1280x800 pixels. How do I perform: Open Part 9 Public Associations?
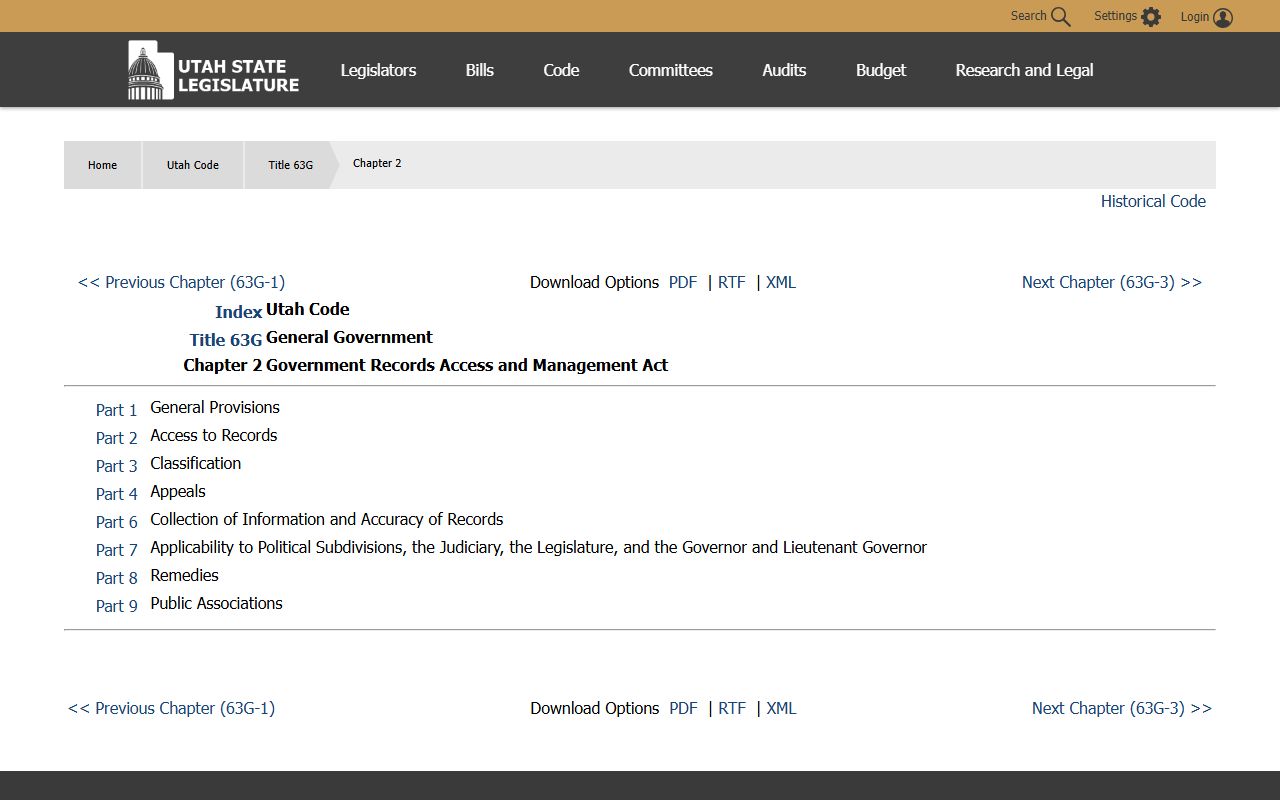coord(116,606)
